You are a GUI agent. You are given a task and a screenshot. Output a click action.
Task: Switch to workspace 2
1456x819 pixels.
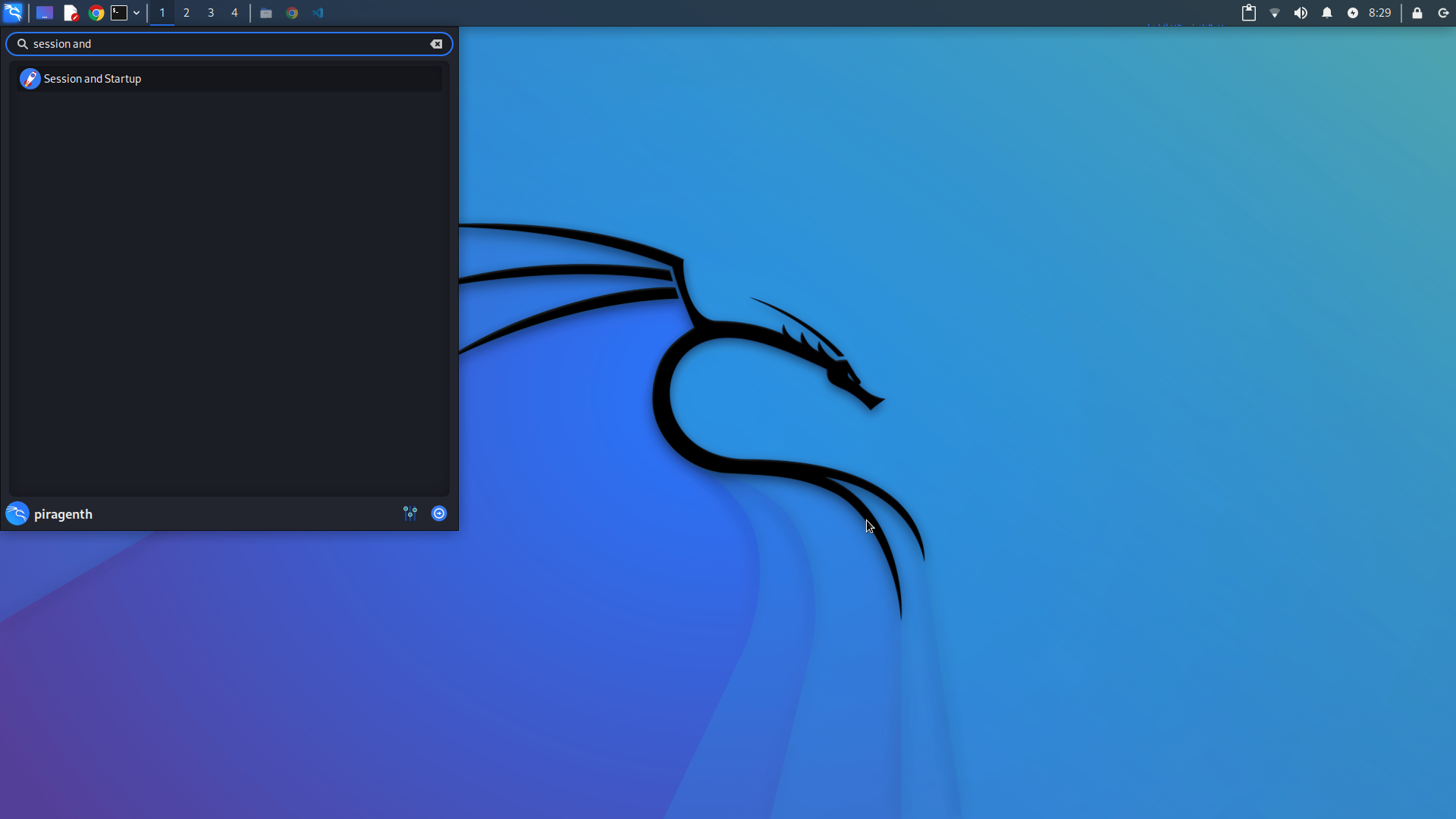pos(187,13)
